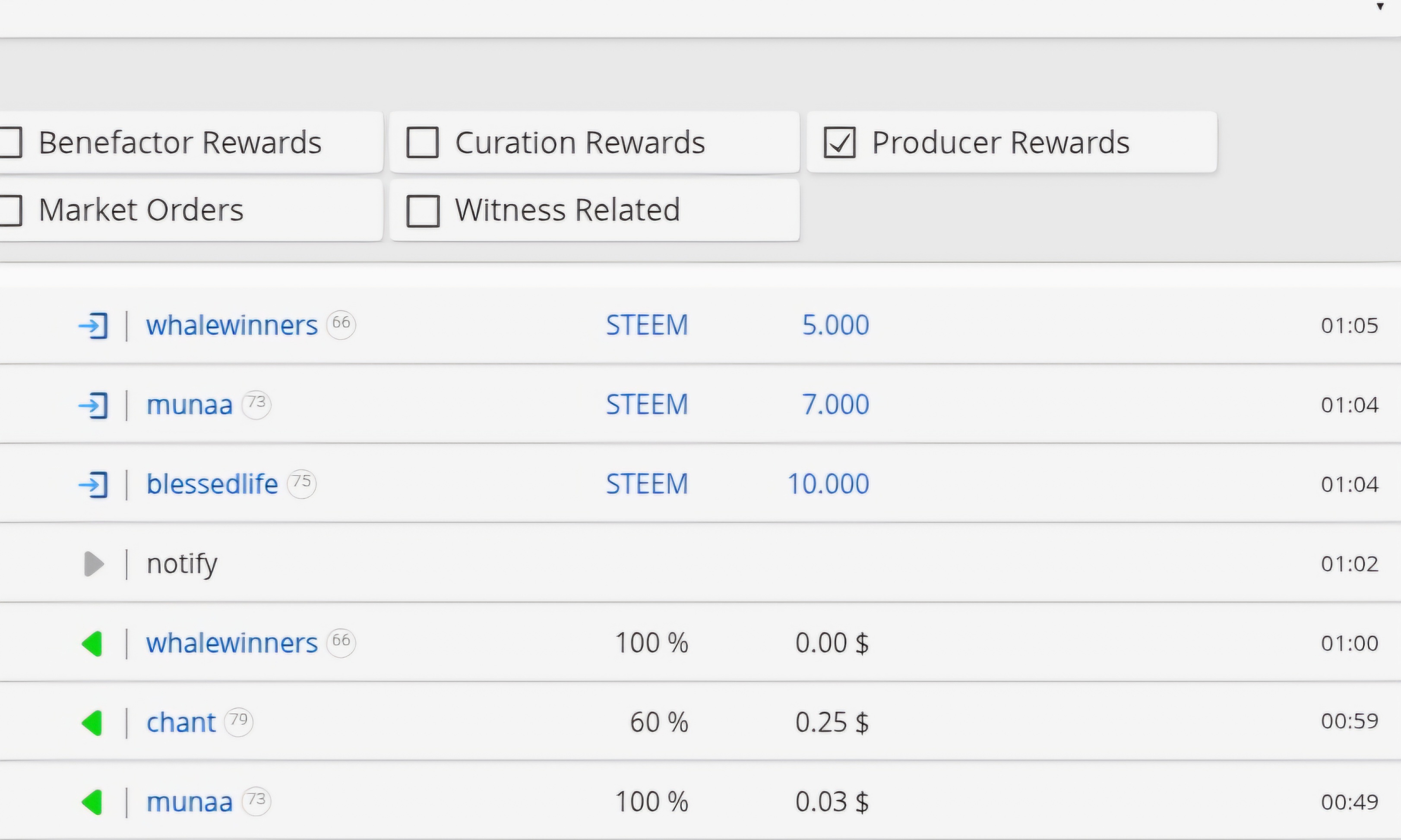
Task: Enable the Market Orders filter
Action: 10,211
